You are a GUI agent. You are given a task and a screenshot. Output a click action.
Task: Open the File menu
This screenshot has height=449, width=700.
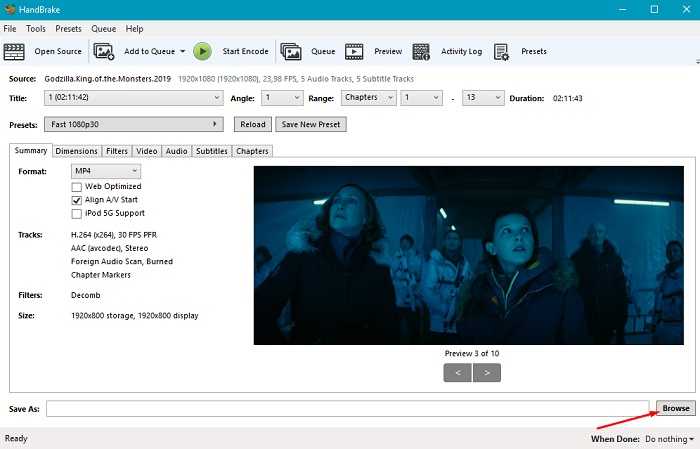click(10, 29)
